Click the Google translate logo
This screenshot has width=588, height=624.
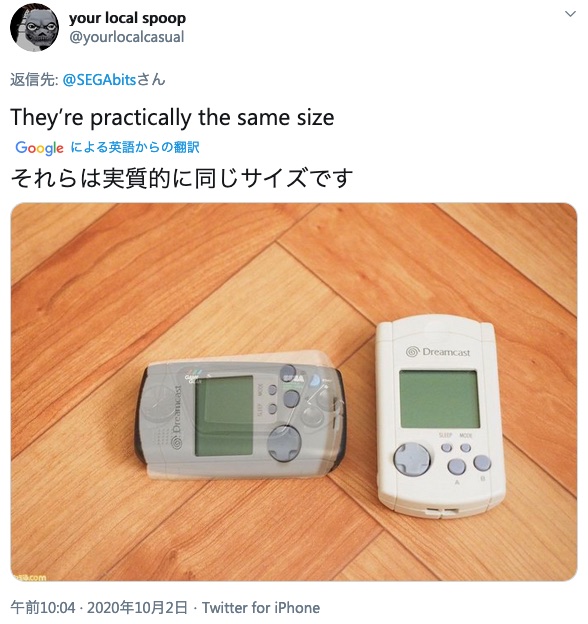(39, 148)
